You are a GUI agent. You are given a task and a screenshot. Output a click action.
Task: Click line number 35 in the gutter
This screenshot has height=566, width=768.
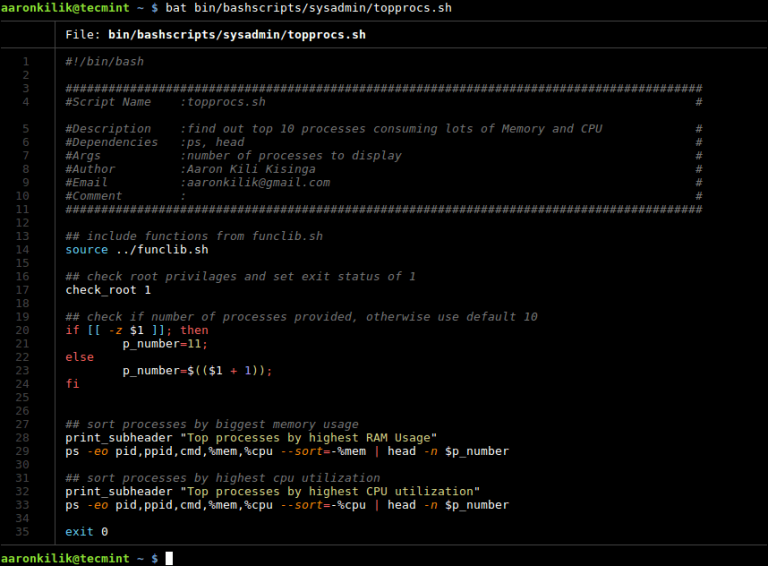pyautogui.click(x=24, y=531)
